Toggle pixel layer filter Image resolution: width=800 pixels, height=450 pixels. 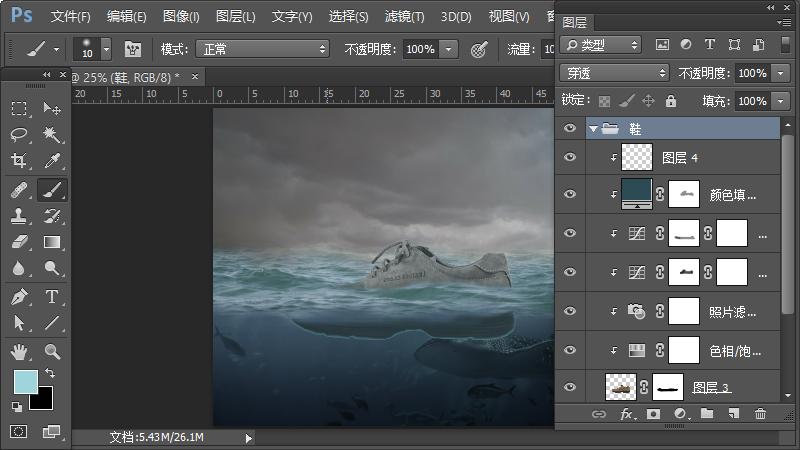[662, 45]
